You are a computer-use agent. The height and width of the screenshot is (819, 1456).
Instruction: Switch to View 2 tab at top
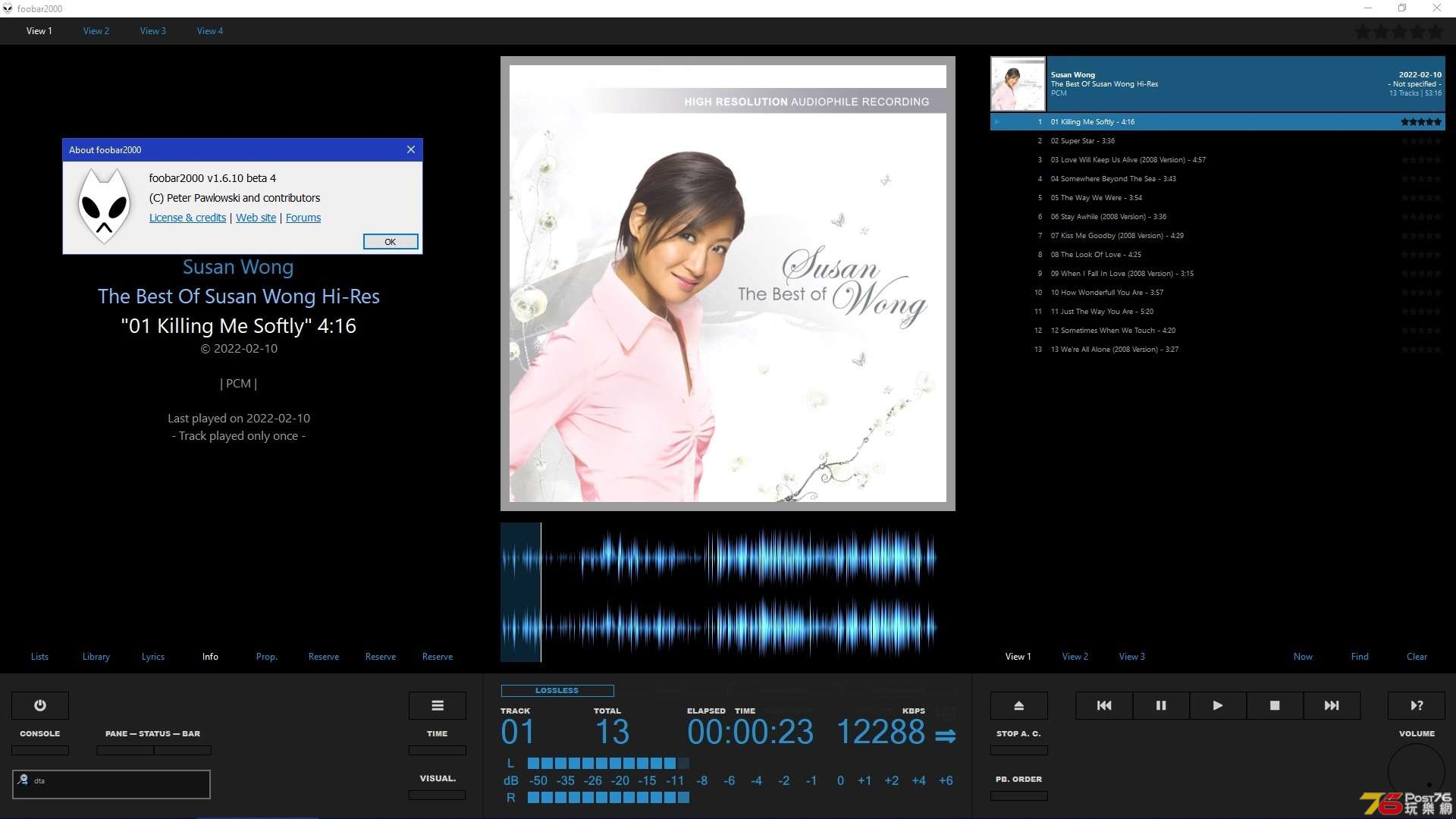pos(96,31)
